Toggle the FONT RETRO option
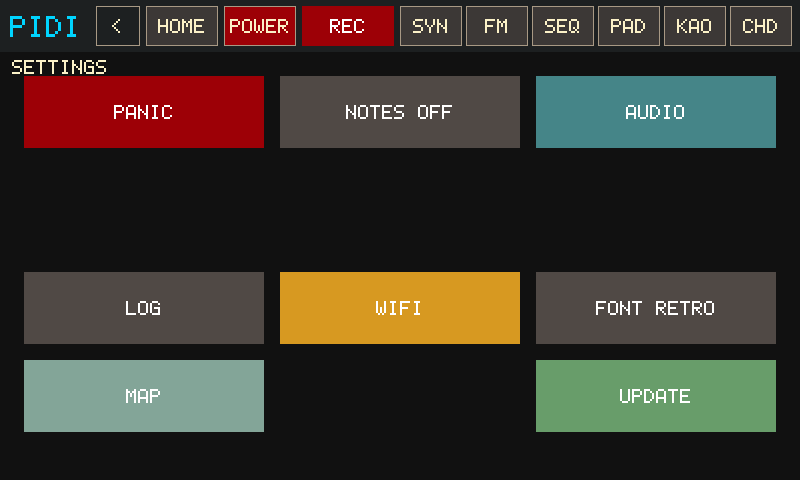800x480 pixels. [x=656, y=308]
